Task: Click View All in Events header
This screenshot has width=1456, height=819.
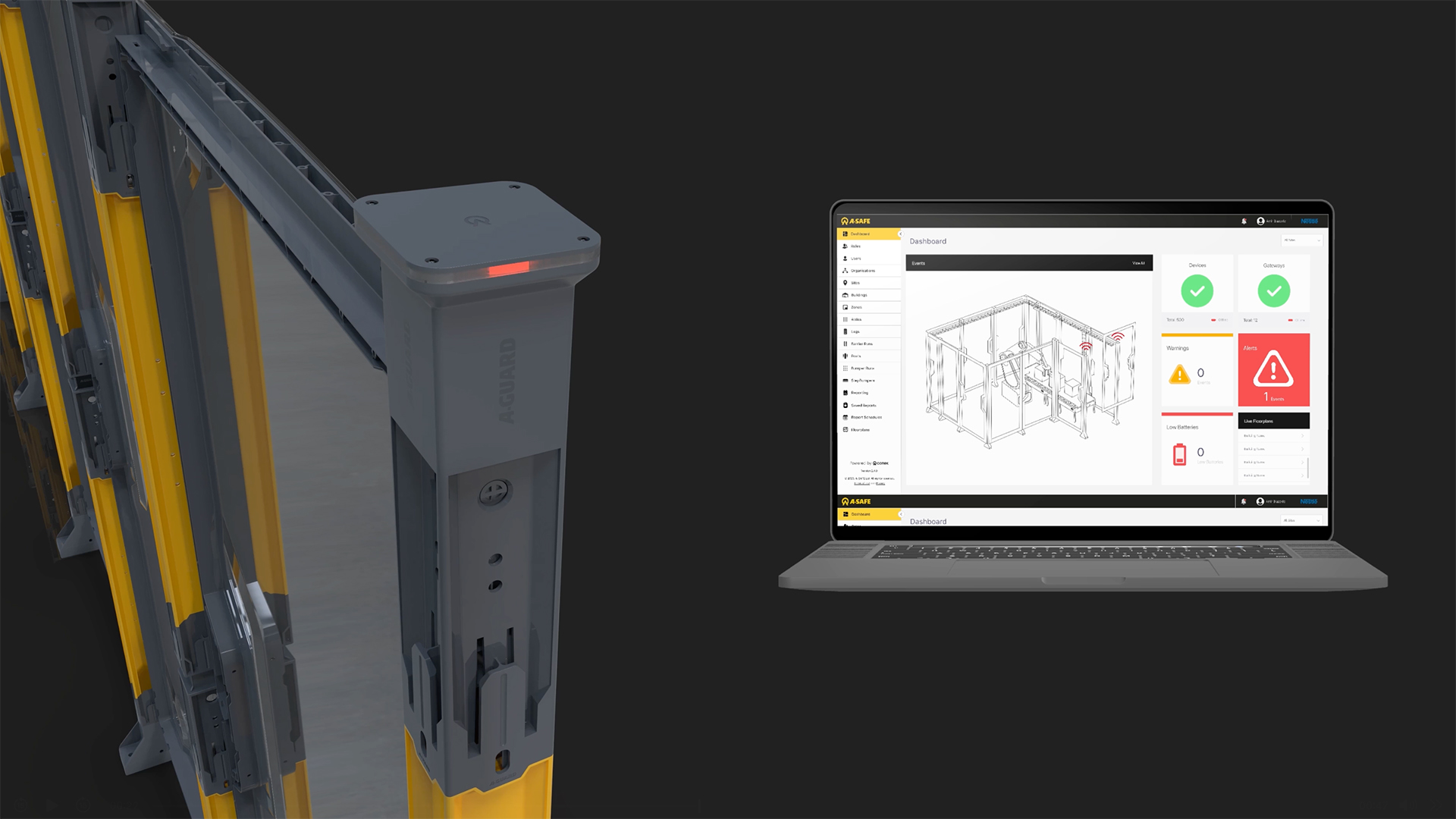Action: pyautogui.click(x=1137, y=263)
